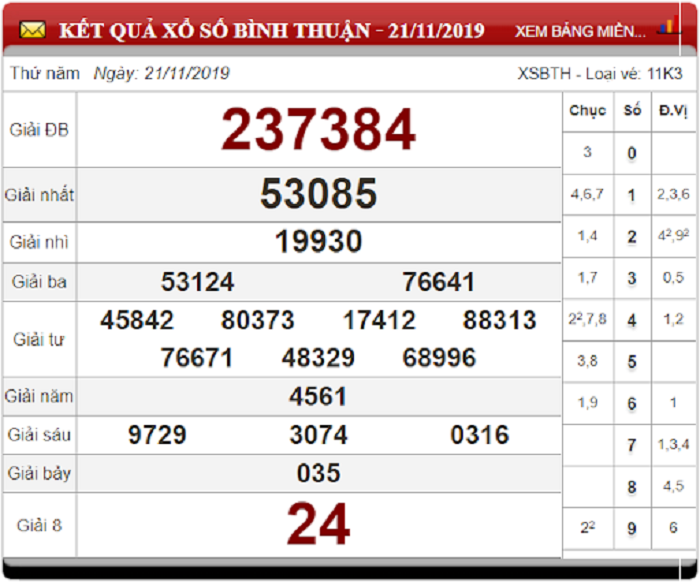Select fourth prize number 80373
This screenshot has height=582, width=700.
click(258, 320)
